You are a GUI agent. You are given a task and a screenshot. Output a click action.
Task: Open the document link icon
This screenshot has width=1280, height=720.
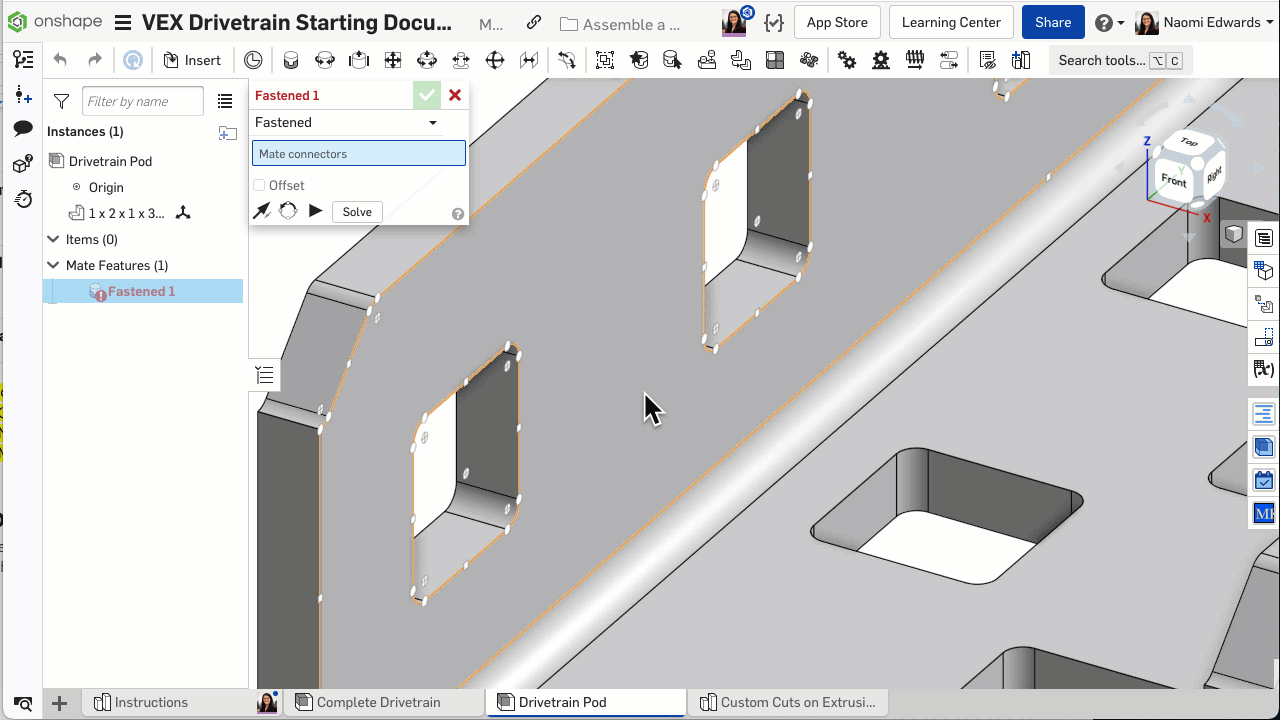click(x=534, y=23)
